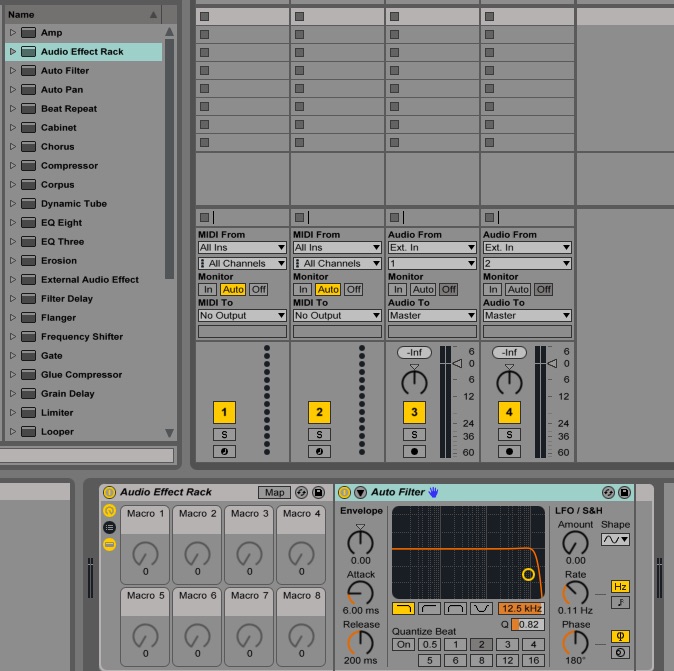674x671 pixels.
Task: Toggle the Auto Filter device activator
Action: [344, 492]
